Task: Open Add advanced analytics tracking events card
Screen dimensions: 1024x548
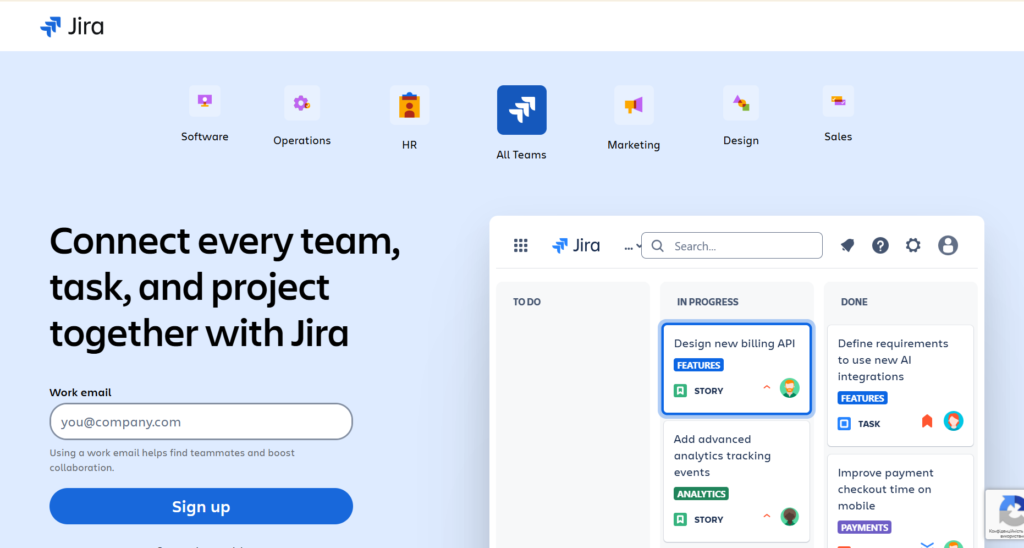Action: click(x=736, y=481)
